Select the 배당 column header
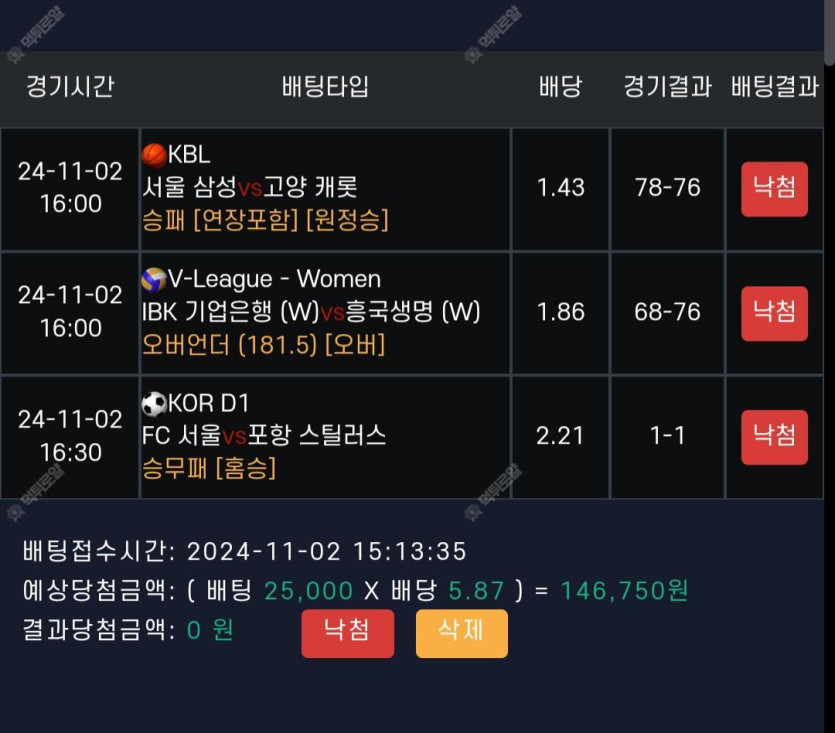Viewport: 835px width, 733px height. (560, 86)
